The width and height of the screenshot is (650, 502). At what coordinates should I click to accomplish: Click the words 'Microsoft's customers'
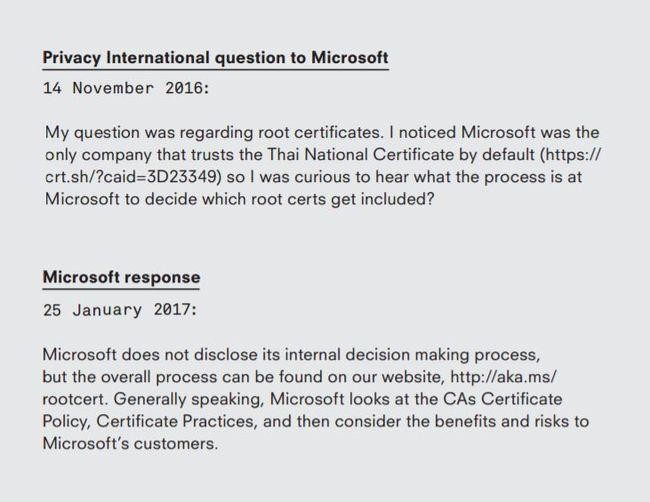129,442
